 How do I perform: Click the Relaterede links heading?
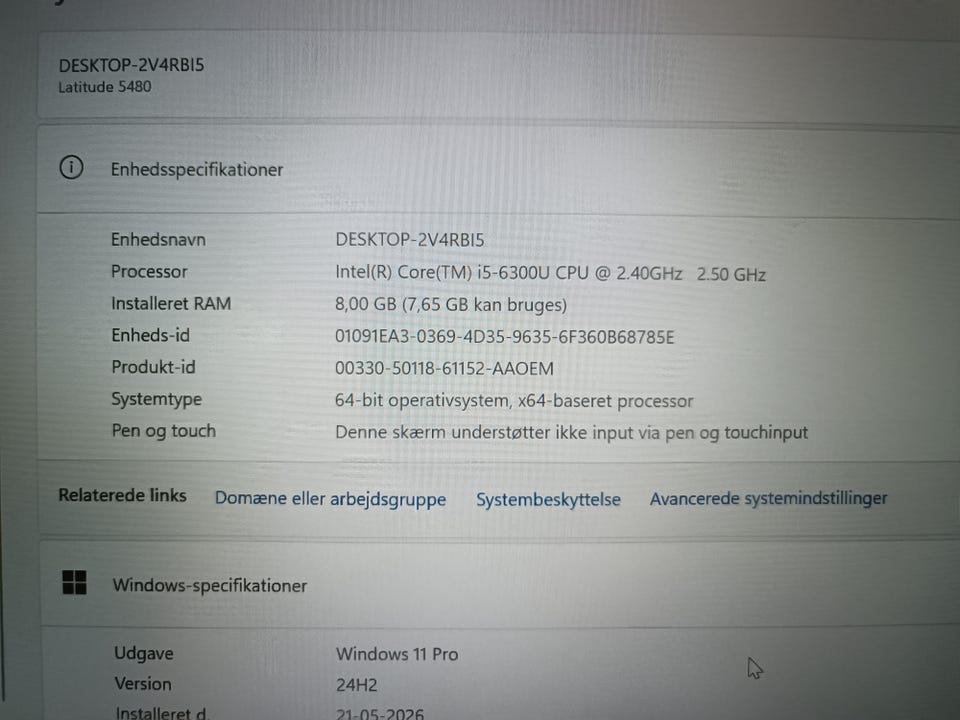(x=122, y=495)
